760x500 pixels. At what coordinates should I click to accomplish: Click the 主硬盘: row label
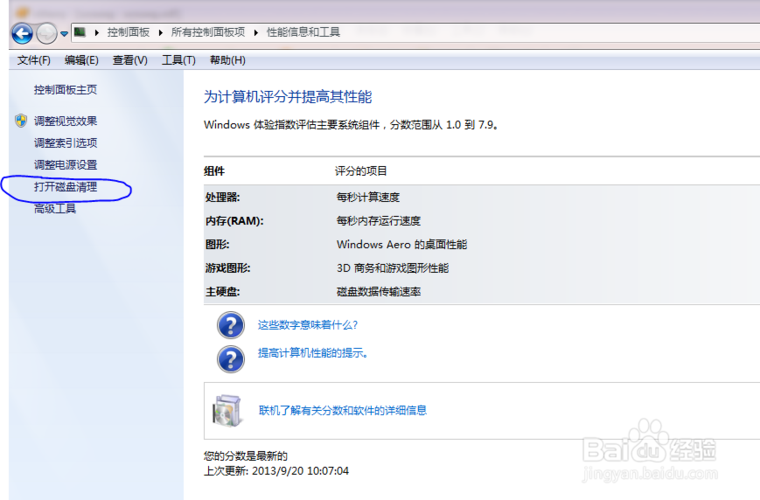tap(222, 292)
